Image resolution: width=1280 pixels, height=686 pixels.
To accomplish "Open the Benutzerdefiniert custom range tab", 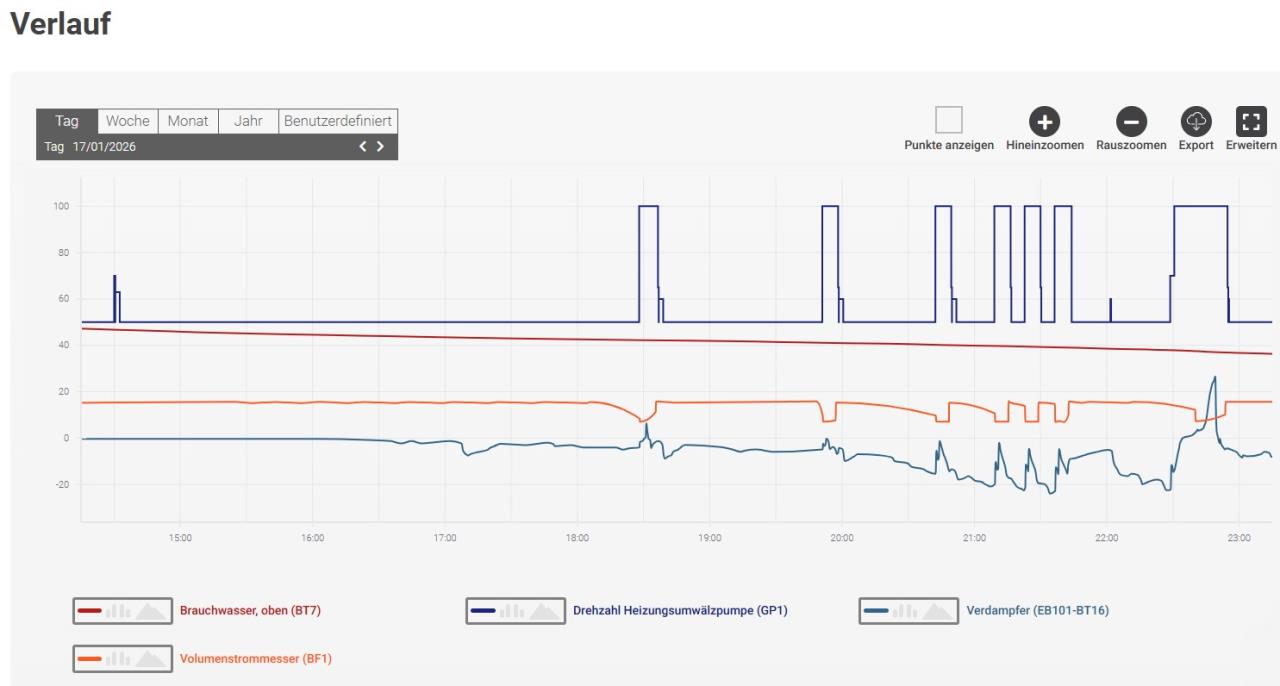I will click(338, 121).
